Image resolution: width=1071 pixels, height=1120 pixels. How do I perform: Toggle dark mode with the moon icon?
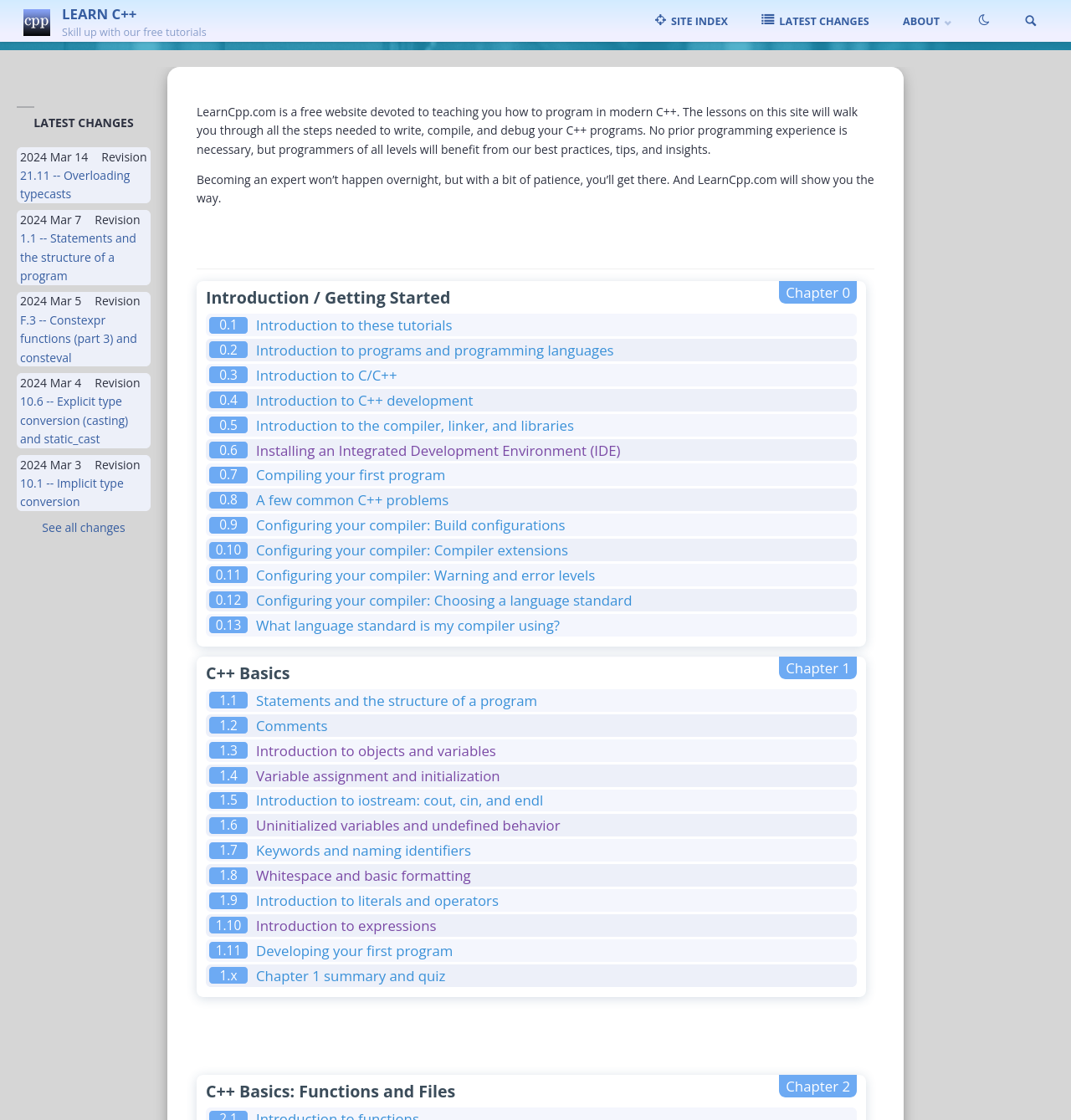click(984, 20)
